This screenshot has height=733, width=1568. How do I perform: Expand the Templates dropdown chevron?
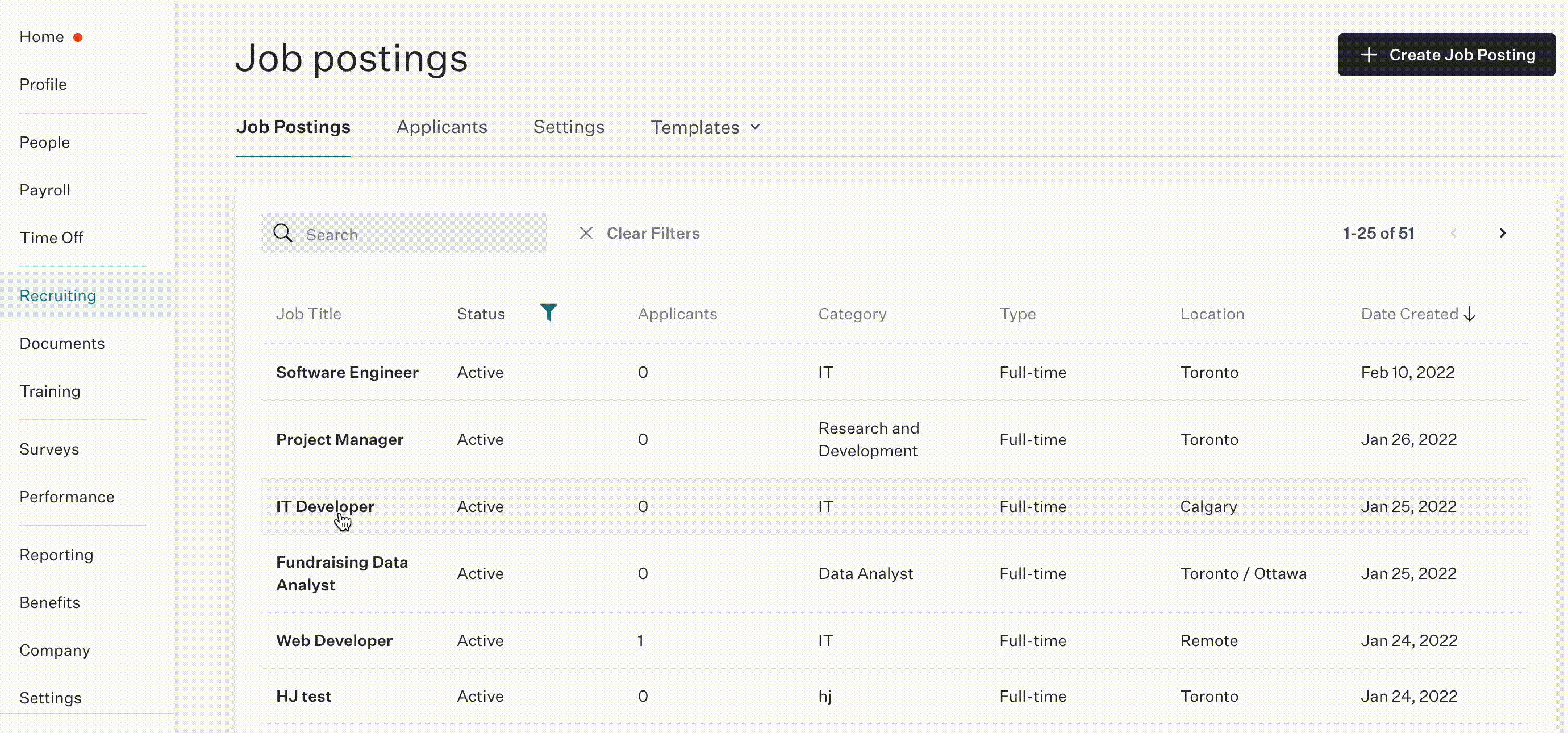(756, 127)
